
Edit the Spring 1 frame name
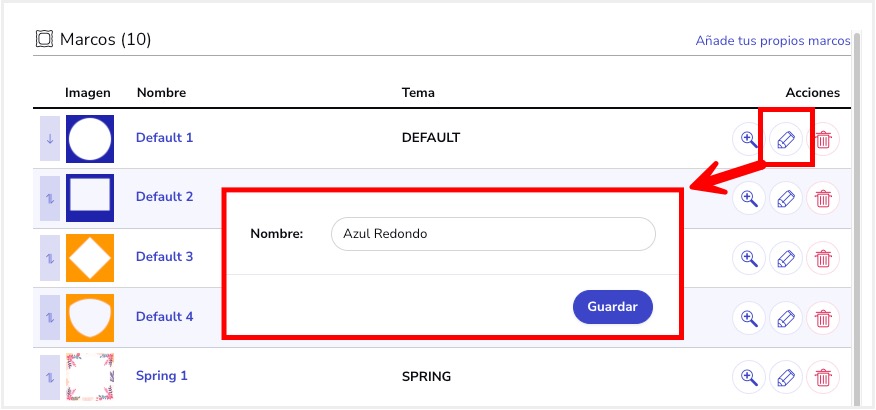pyautogui.click(x=786, y=377)
